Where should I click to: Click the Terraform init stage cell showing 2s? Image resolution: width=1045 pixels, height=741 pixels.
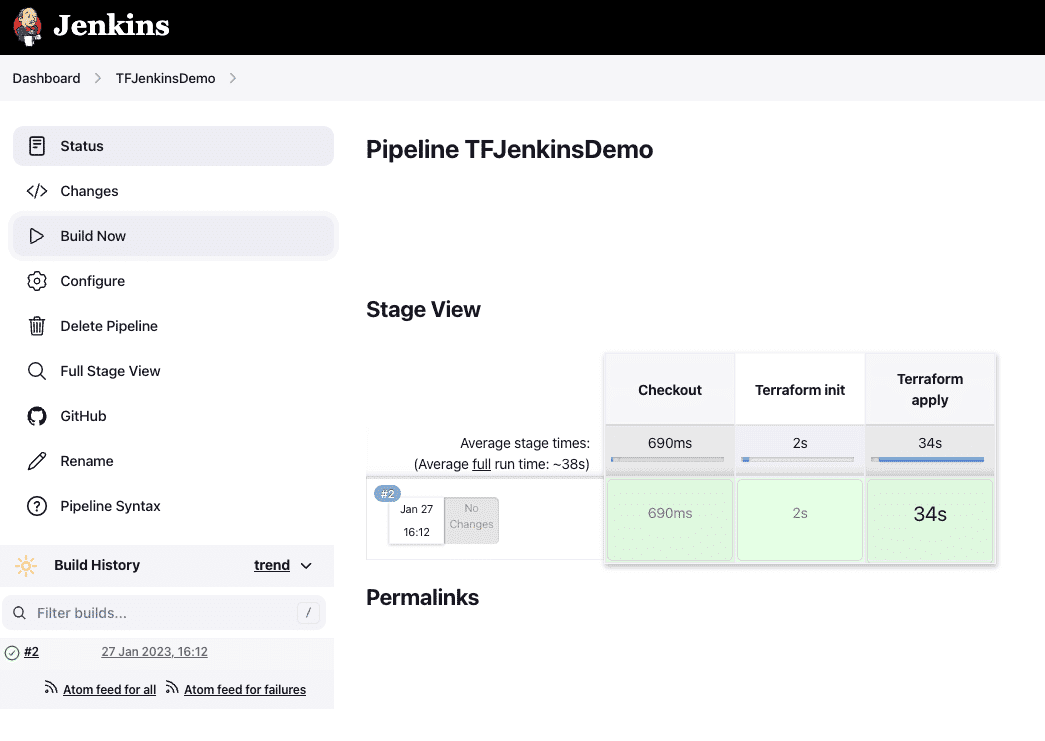click(x=800, y=520)
